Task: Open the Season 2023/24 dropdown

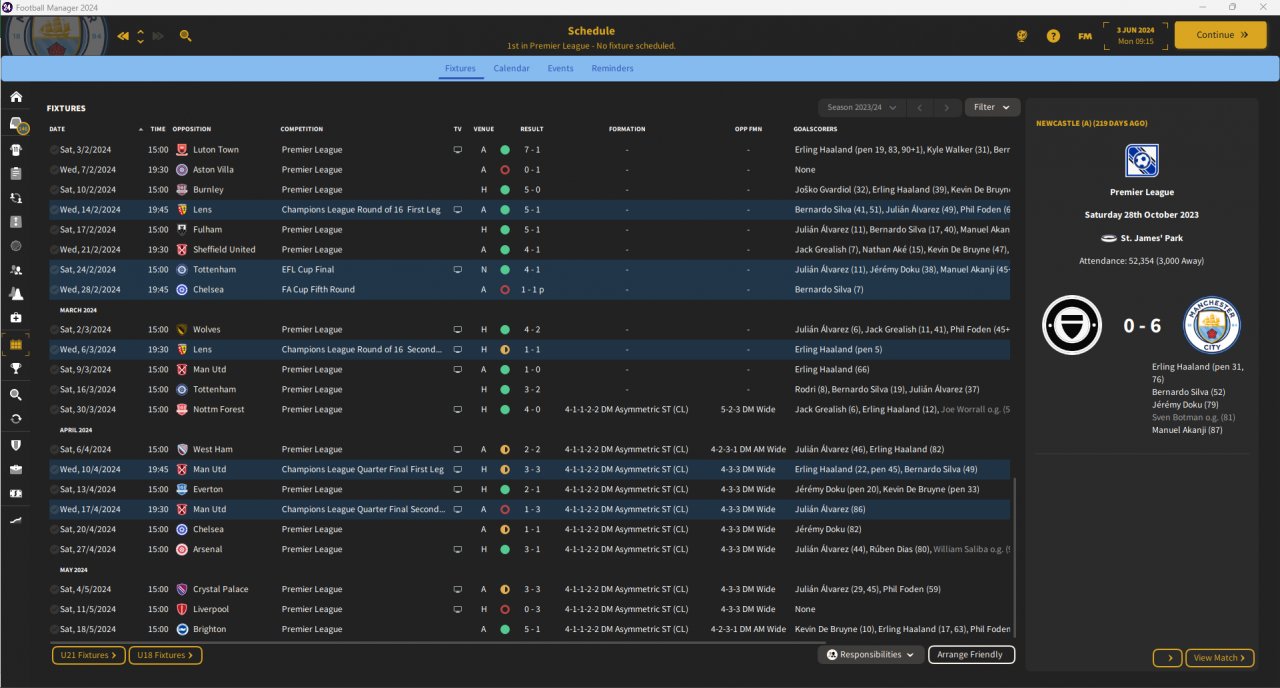Action: pos(862,107)
